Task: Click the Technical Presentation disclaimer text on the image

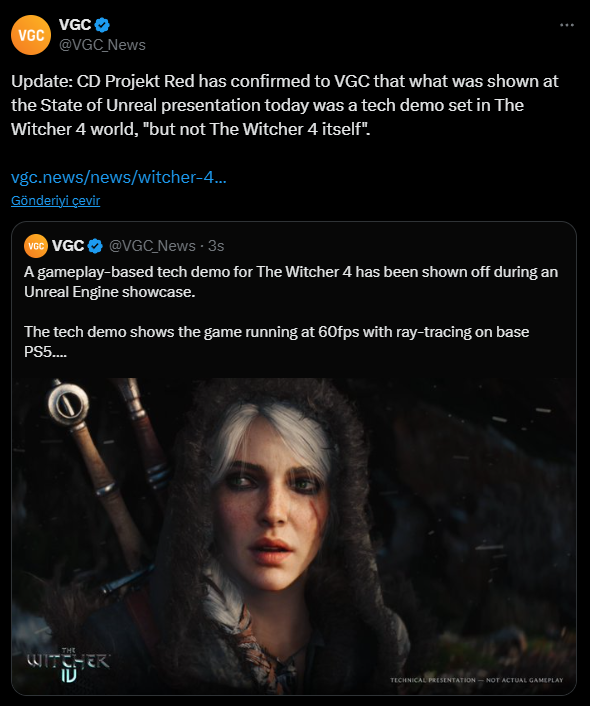Action: click(477, 680)
